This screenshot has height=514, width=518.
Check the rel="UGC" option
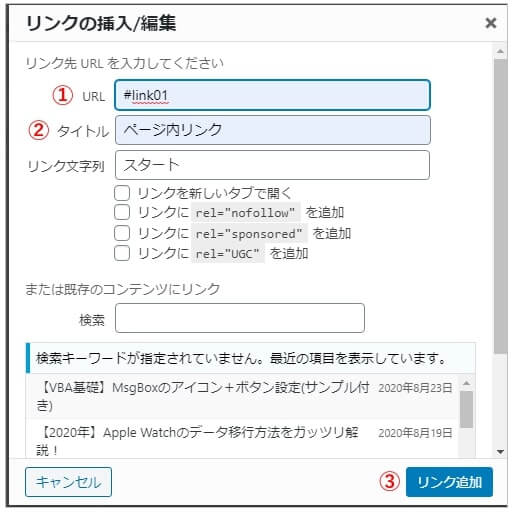click(122, 253)
